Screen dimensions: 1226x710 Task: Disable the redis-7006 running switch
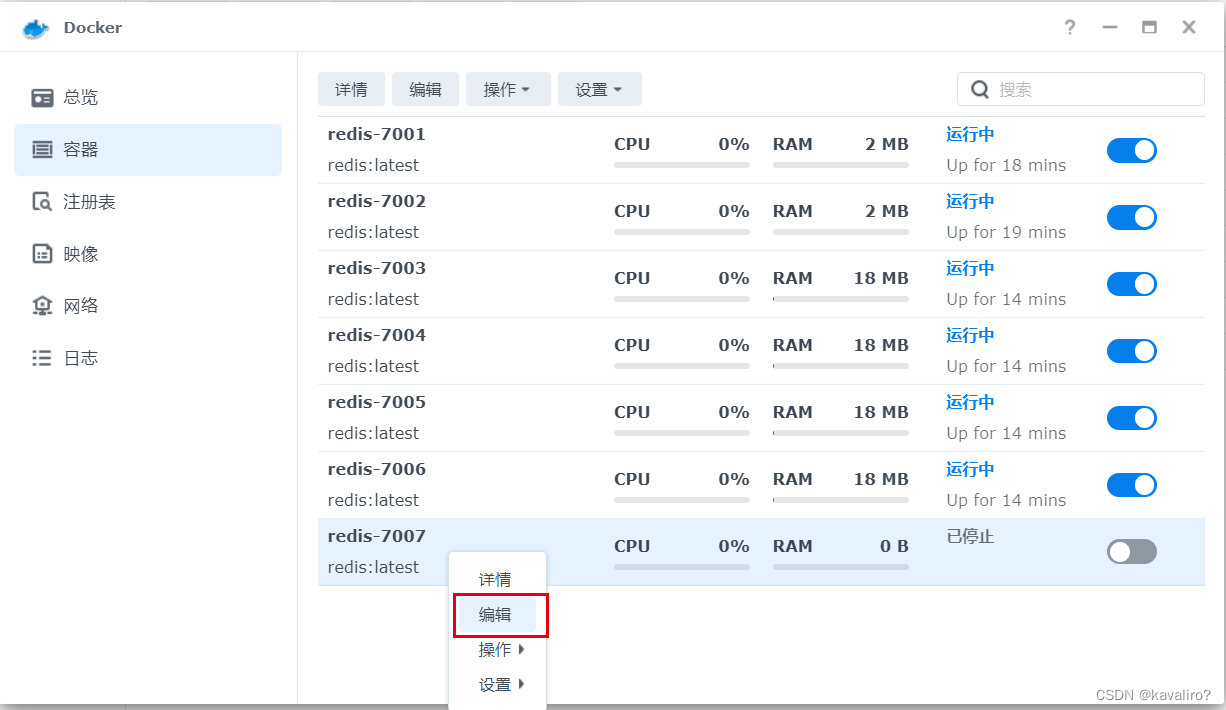(x=1132, y=485)
